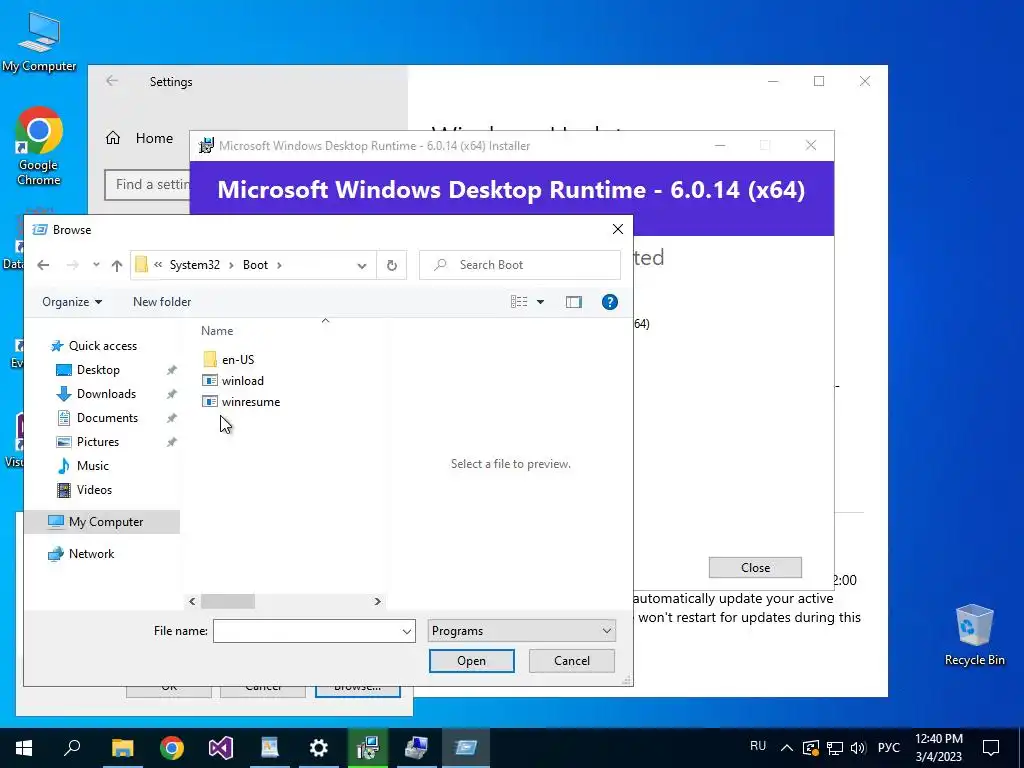Click the Open button
The height and width of the screenshot is (768, 1024).
click(472, 661)
